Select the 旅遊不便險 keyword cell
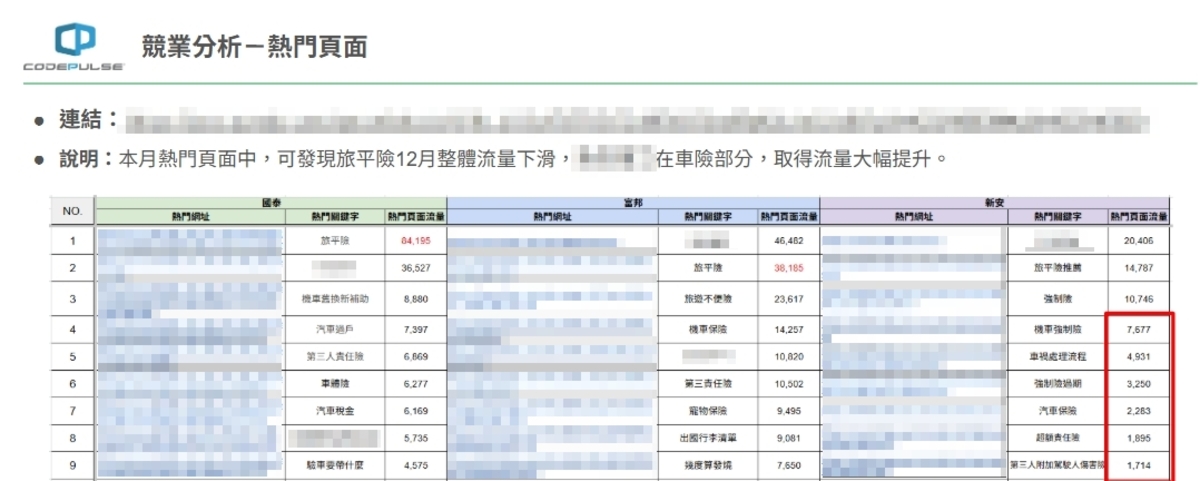The width and height of the screenshot is (1200, 481). click(708, 298)
